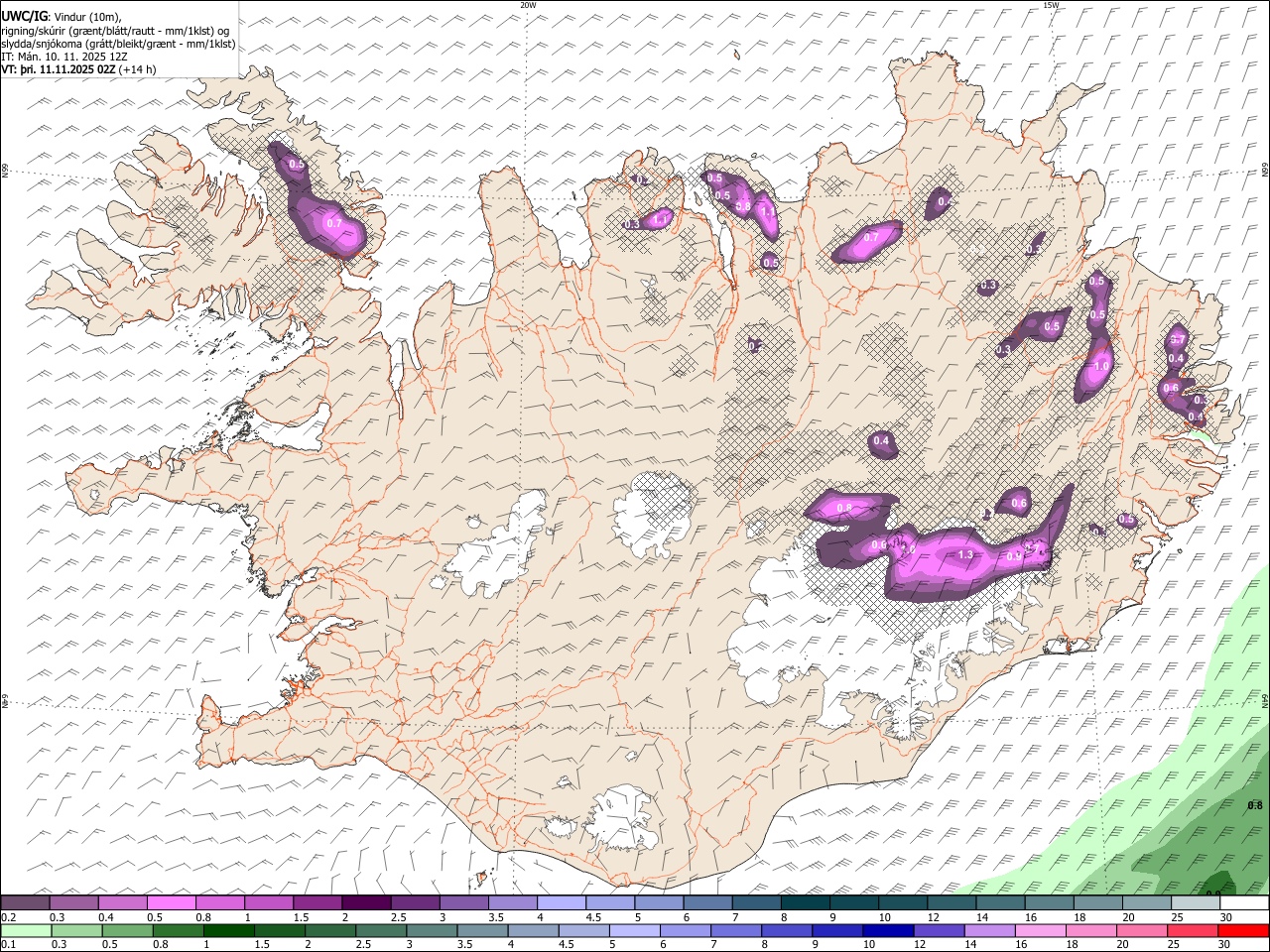Screen dimensions: 1270x952
Task: Pick the 16 gray-teal swatch in upper legend
Action: pyautogui.click(x=1050, y=903)
